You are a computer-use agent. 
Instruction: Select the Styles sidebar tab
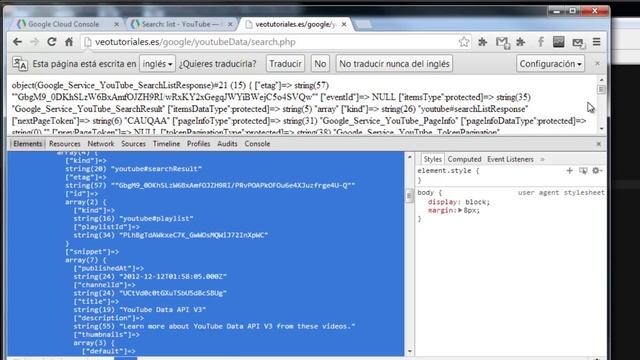pyautogui.click(x=432, y=159)
